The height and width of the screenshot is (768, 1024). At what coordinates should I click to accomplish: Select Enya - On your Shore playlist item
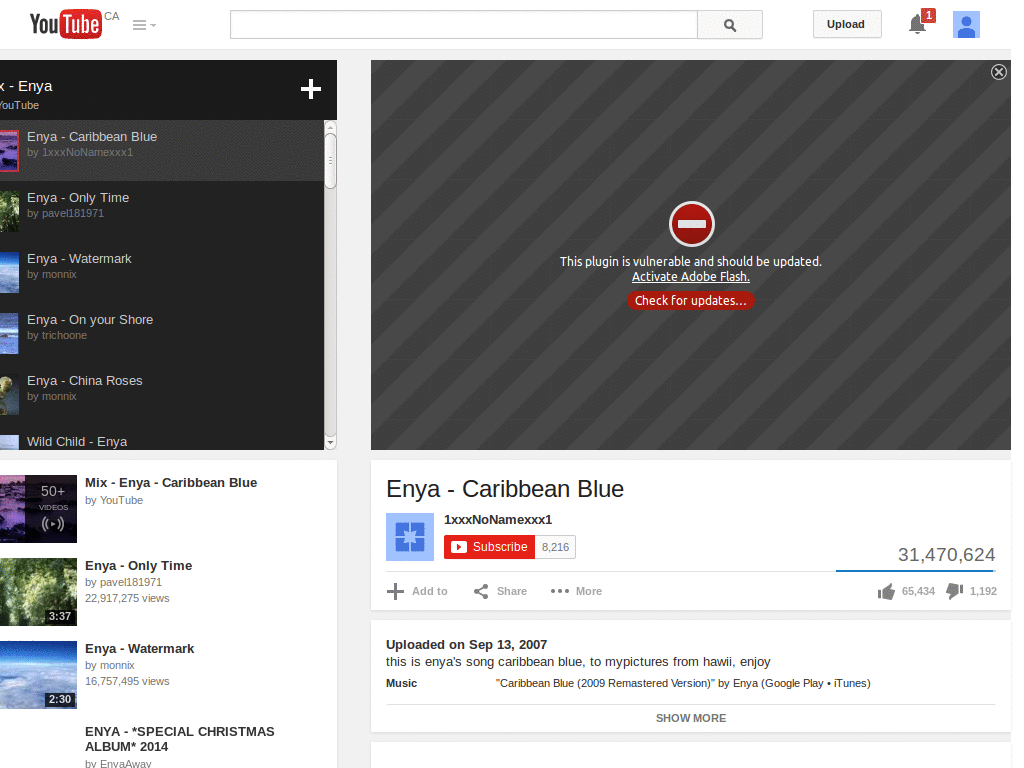click(161, 333)
